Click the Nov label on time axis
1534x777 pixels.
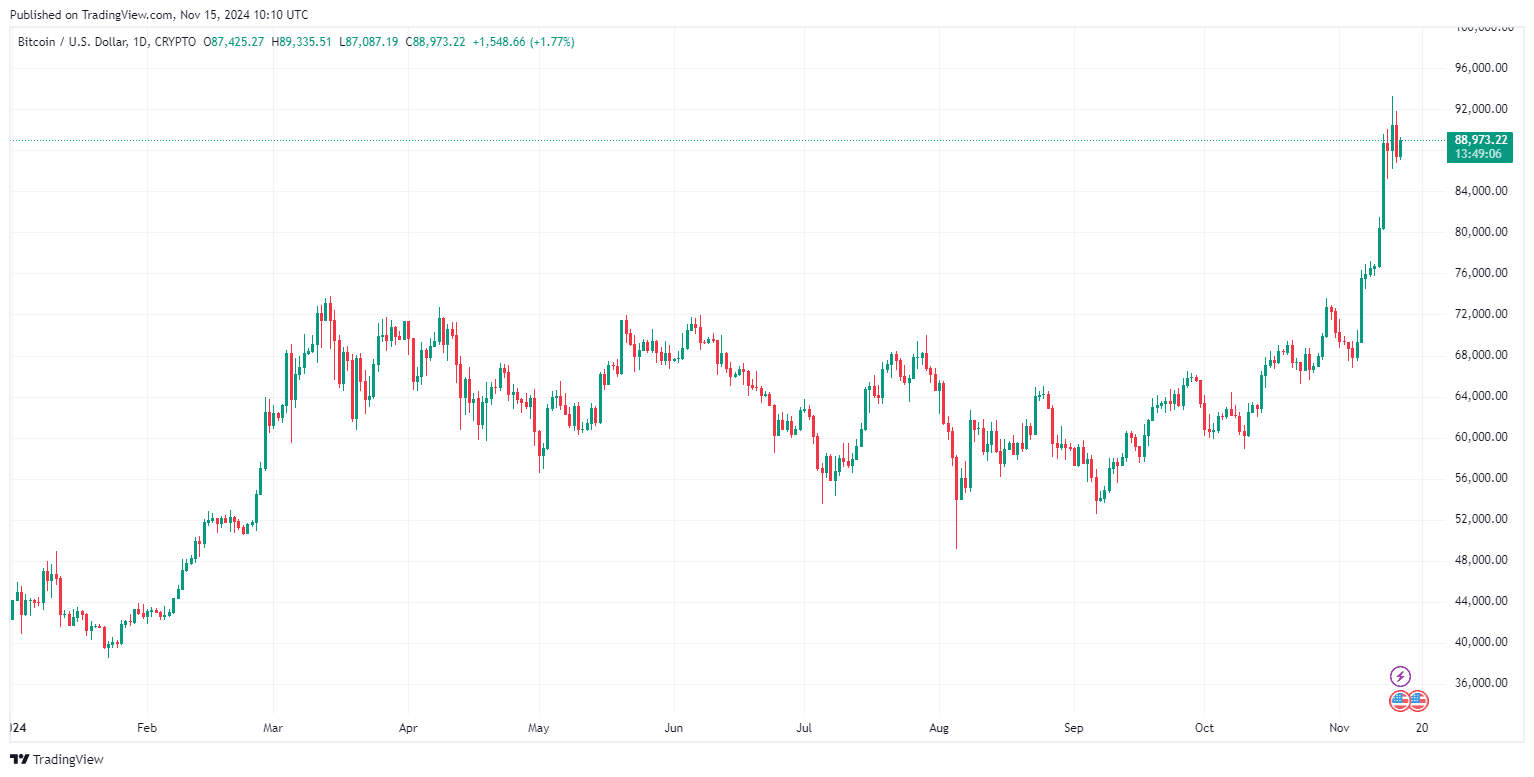(x=1340, y=728)
